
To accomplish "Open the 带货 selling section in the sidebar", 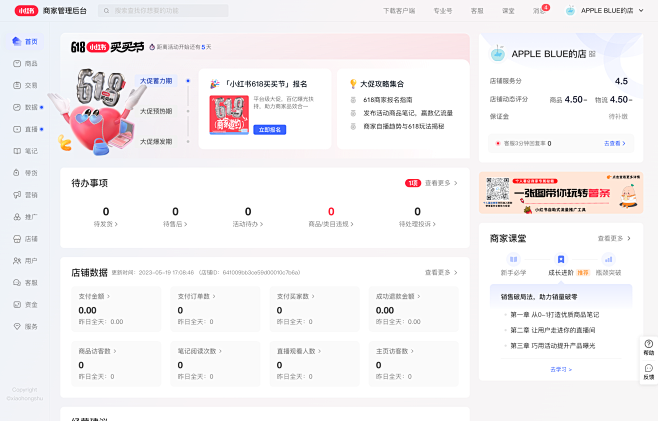I will tap(26, 173).
